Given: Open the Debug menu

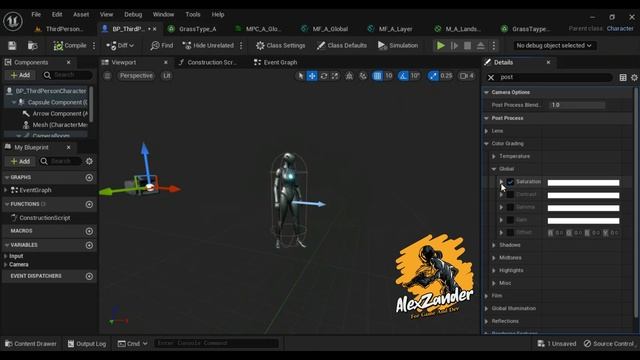Looking at the screenshot, I should tap(133, 14).
